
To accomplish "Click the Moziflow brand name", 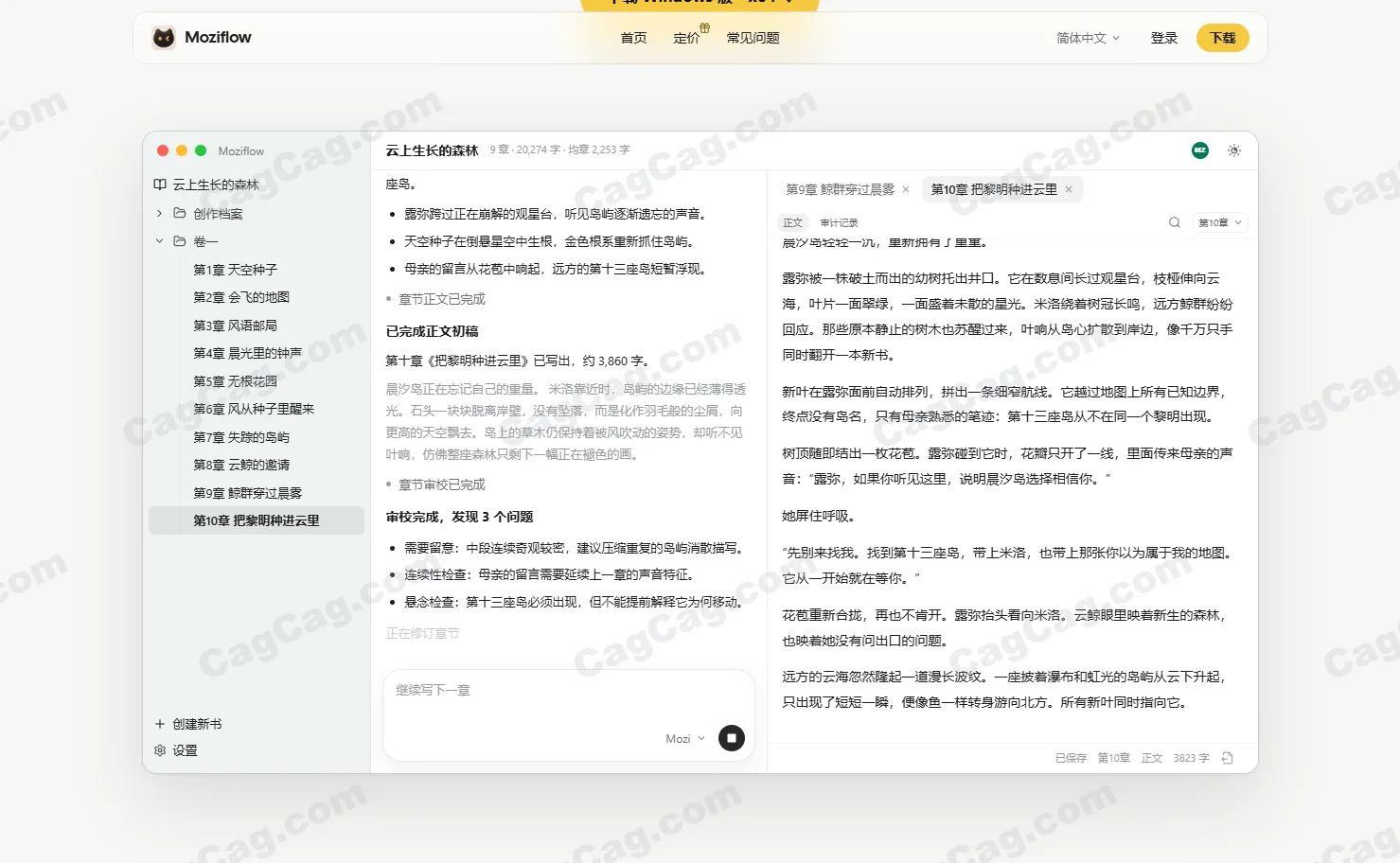I will click(218, 37).
